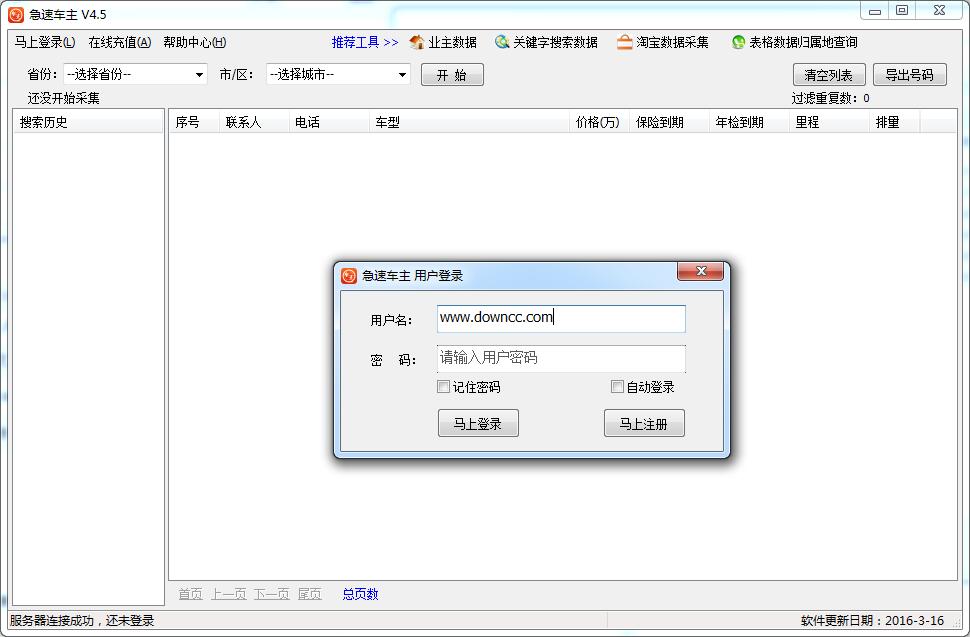Screen dimensions: 970x637
Task: Click the 搜索历史 panel header
Action: point(88,122)
